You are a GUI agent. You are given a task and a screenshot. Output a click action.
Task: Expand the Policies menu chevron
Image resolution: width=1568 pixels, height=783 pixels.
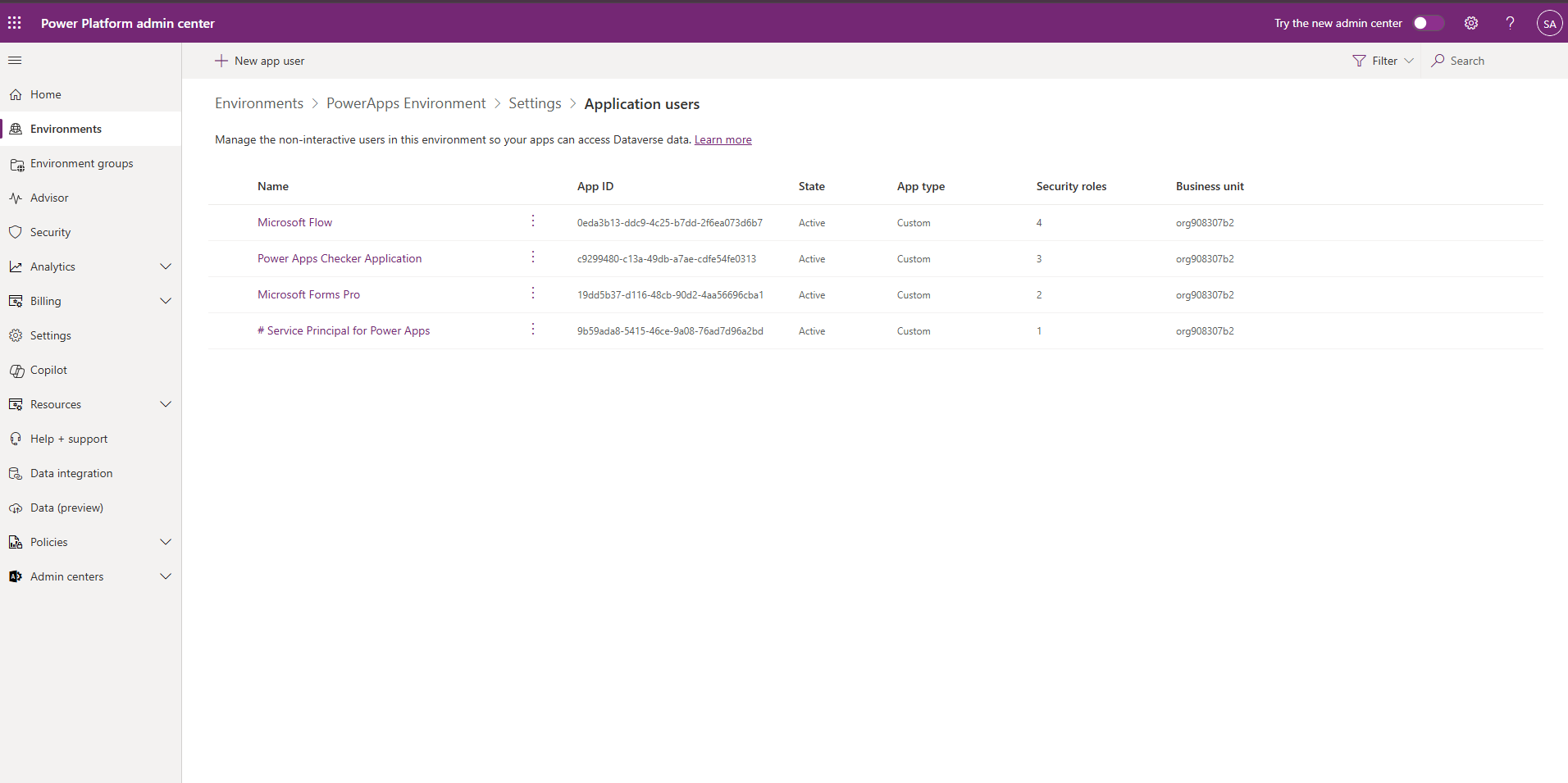[166, 543]
